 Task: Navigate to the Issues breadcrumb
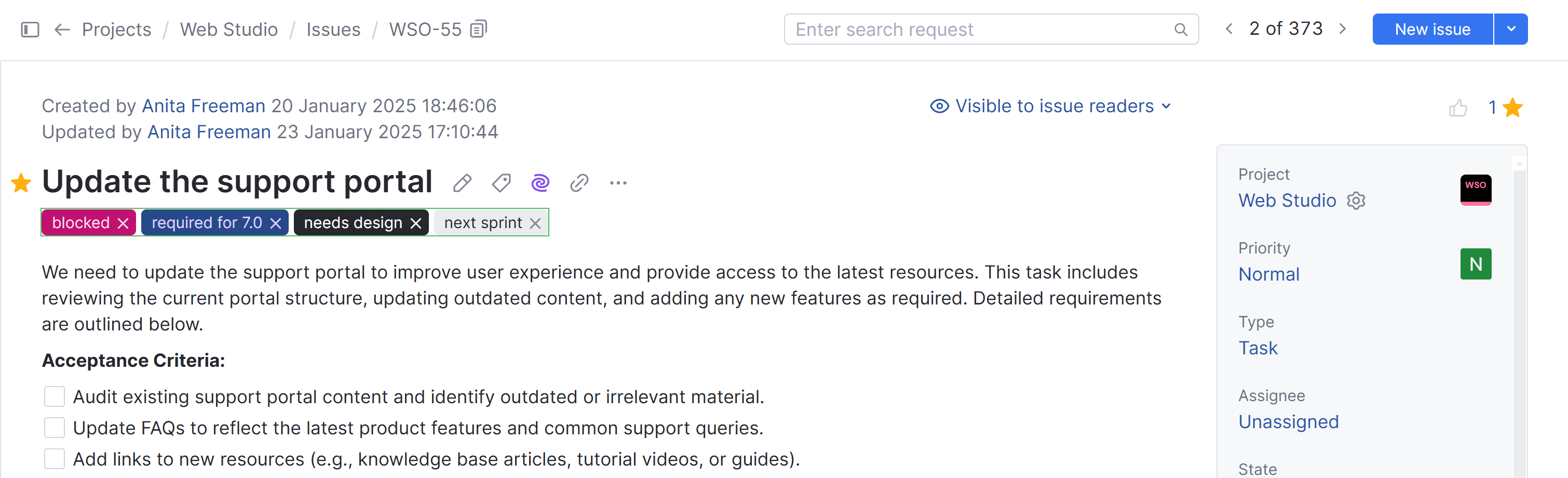pos(333,29)
